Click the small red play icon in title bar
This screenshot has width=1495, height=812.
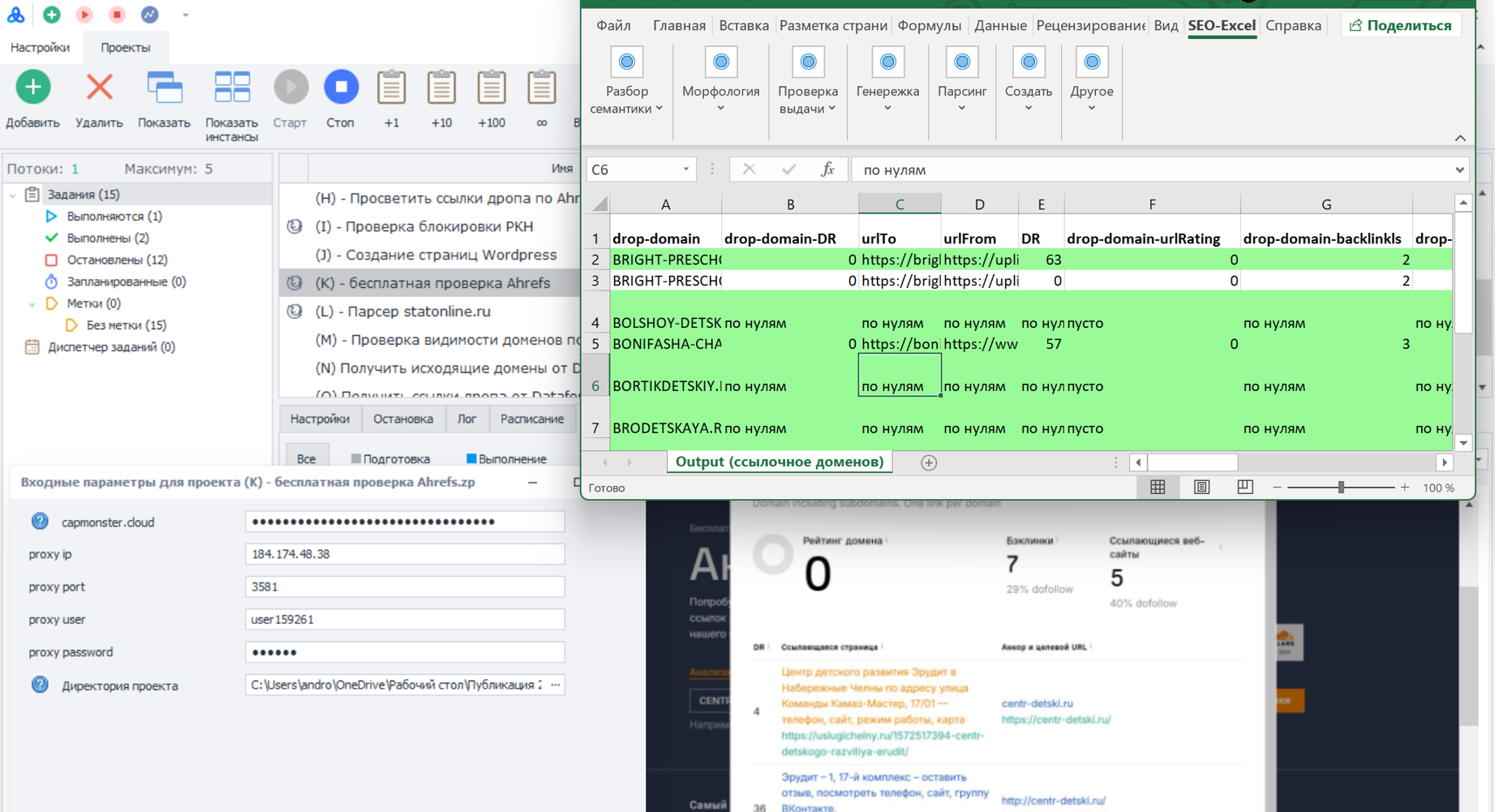[84, 15]
